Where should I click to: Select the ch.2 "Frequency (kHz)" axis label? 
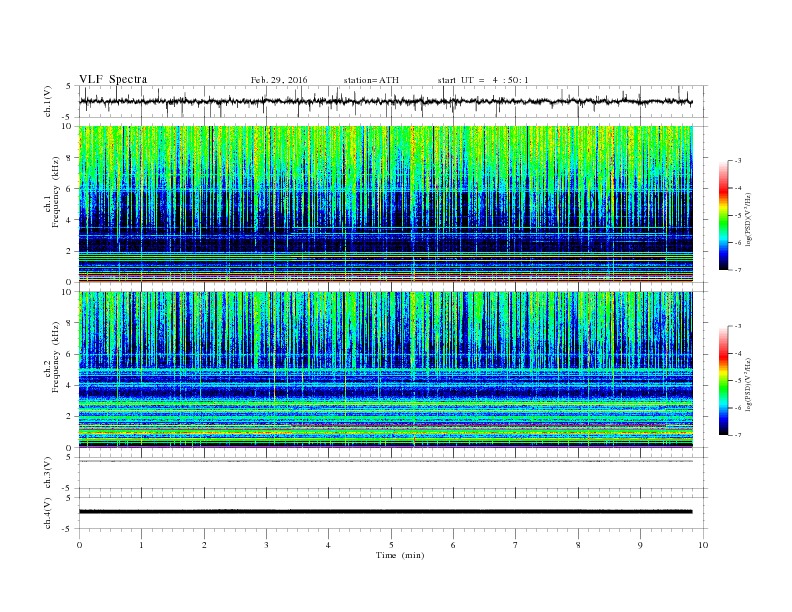pos(56,358)
